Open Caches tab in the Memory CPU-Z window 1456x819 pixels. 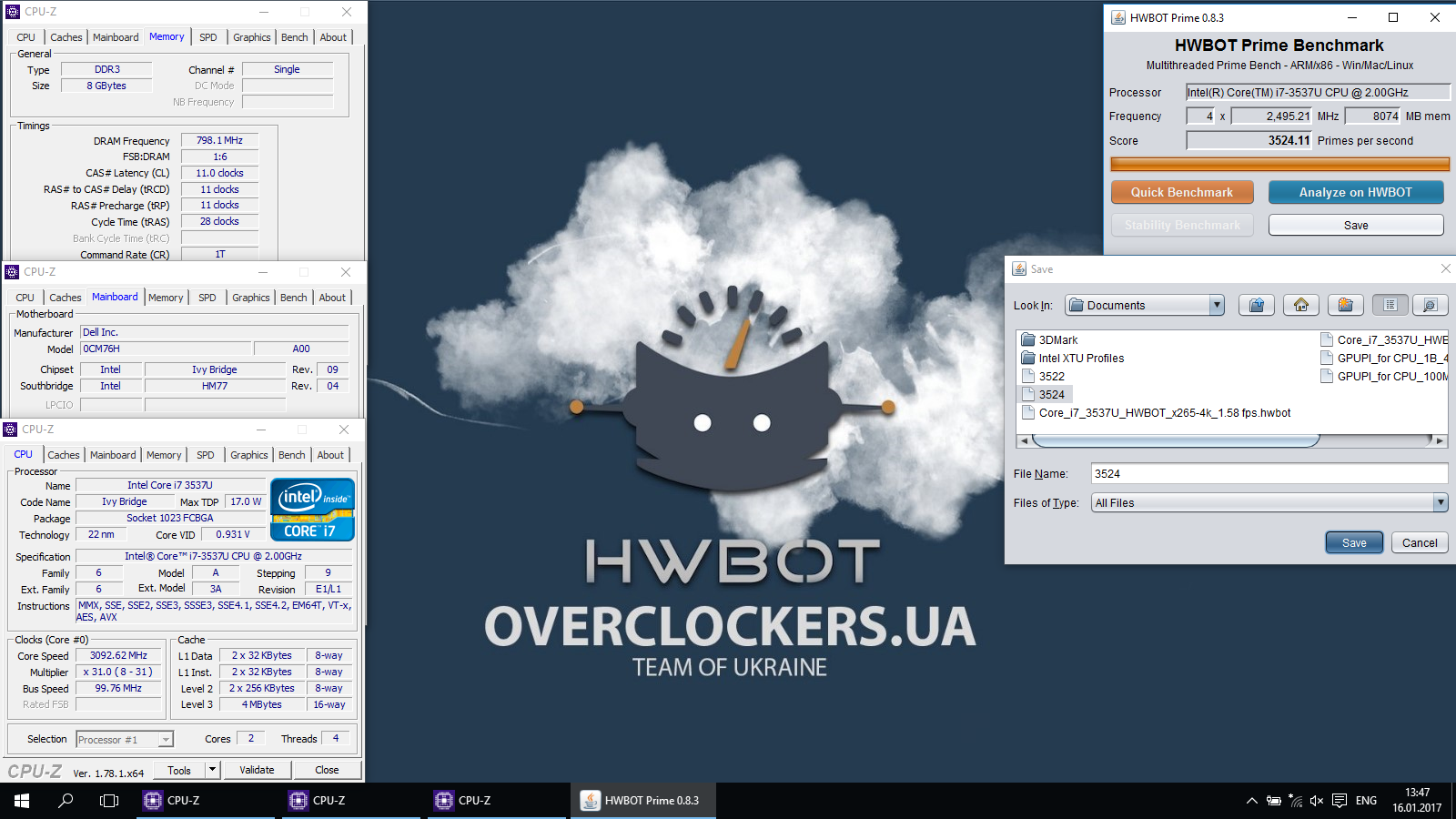[x=66, y=37]
